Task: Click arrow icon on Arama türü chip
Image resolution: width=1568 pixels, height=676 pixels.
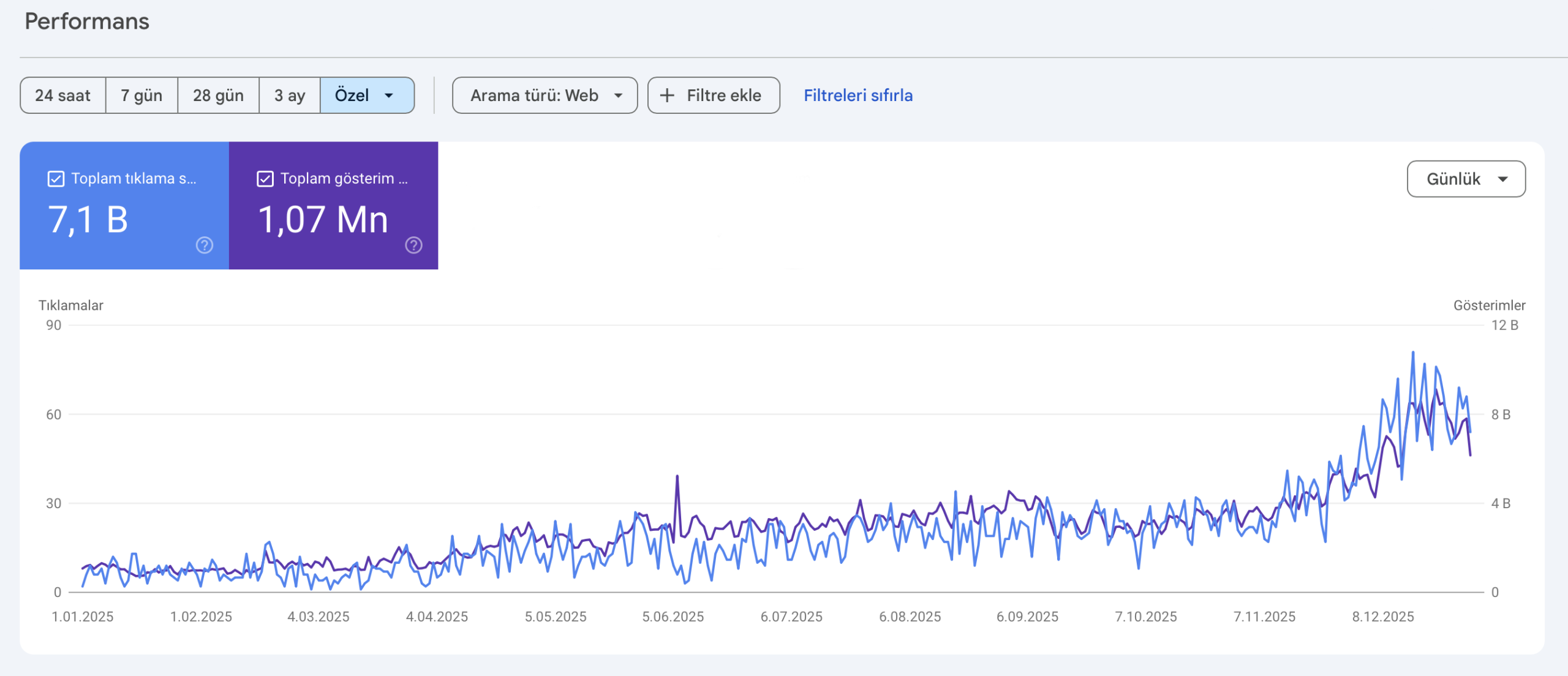Action: pos(619,96)
